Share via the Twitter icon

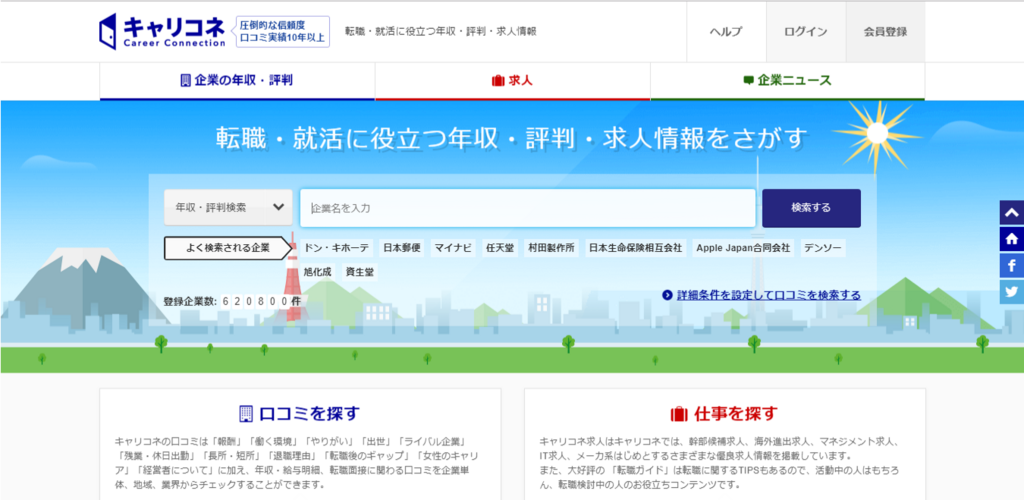pos(1012,292)
